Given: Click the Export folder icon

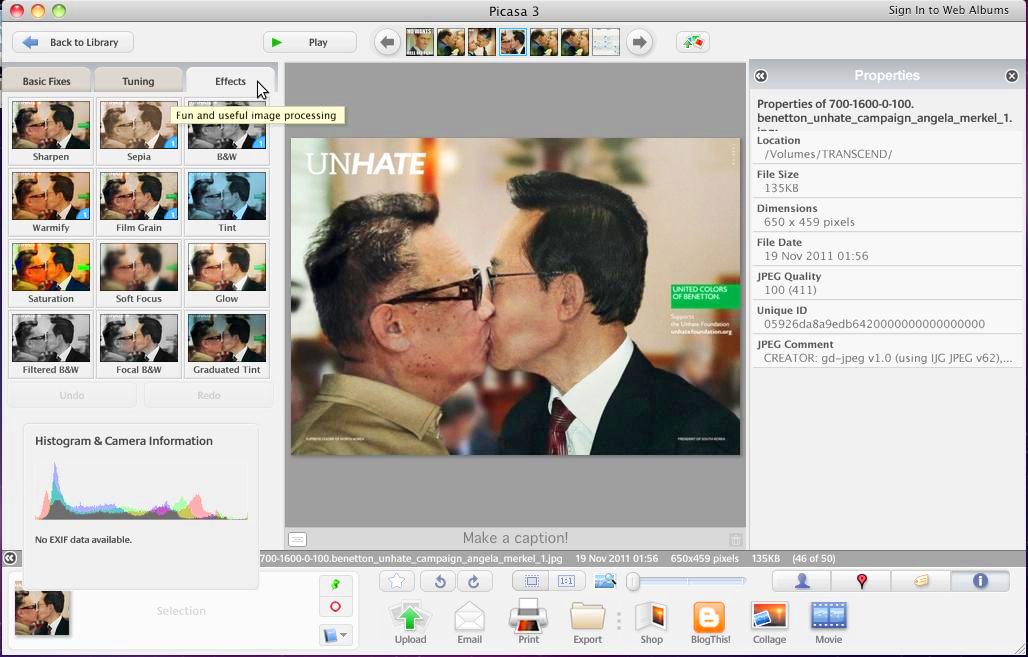Looking at the screenshot, I should click(x=587, y=623).
